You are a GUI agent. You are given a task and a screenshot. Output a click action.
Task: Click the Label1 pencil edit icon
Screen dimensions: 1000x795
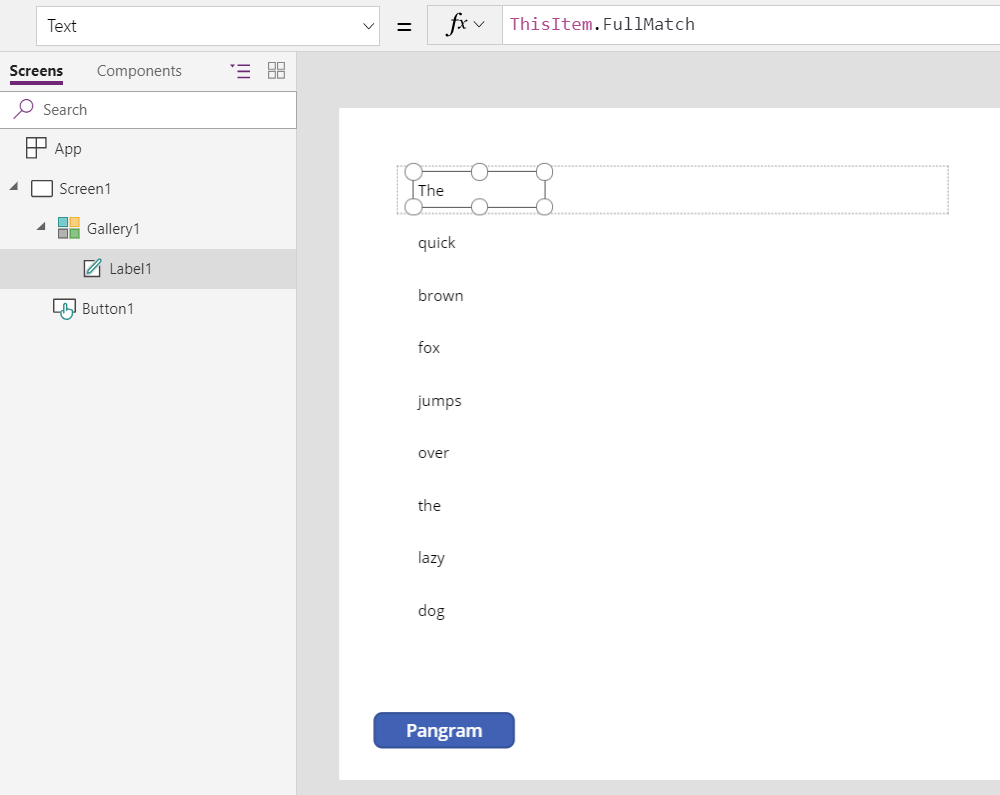tap(92, 268)
